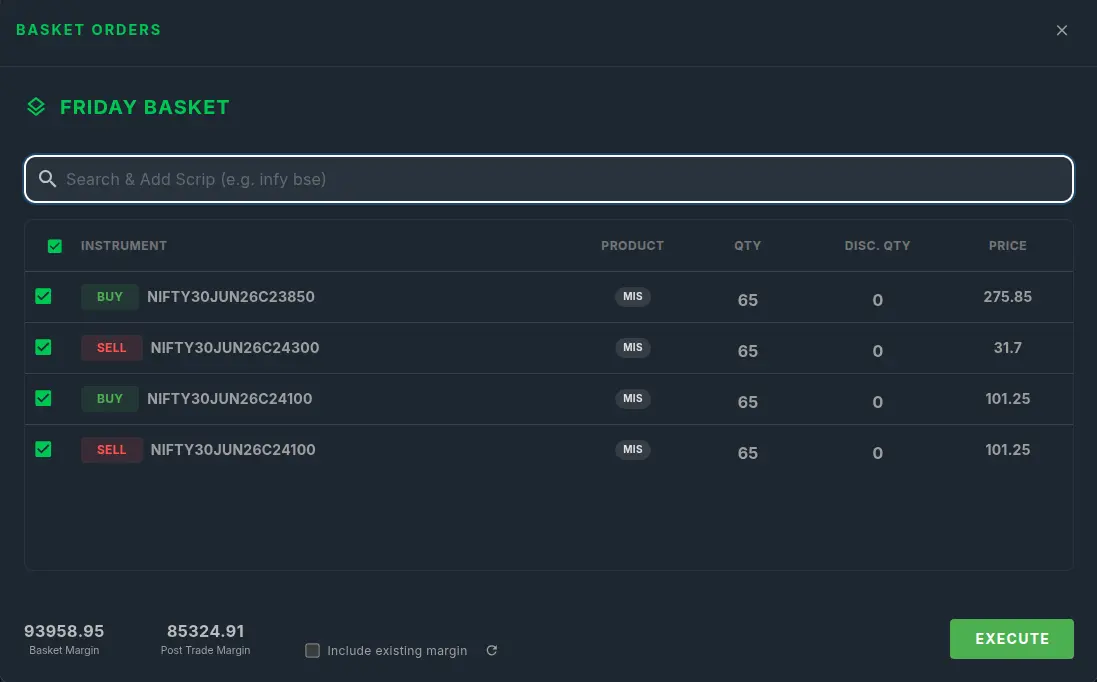Click the Execute button

coord(1011,639)
